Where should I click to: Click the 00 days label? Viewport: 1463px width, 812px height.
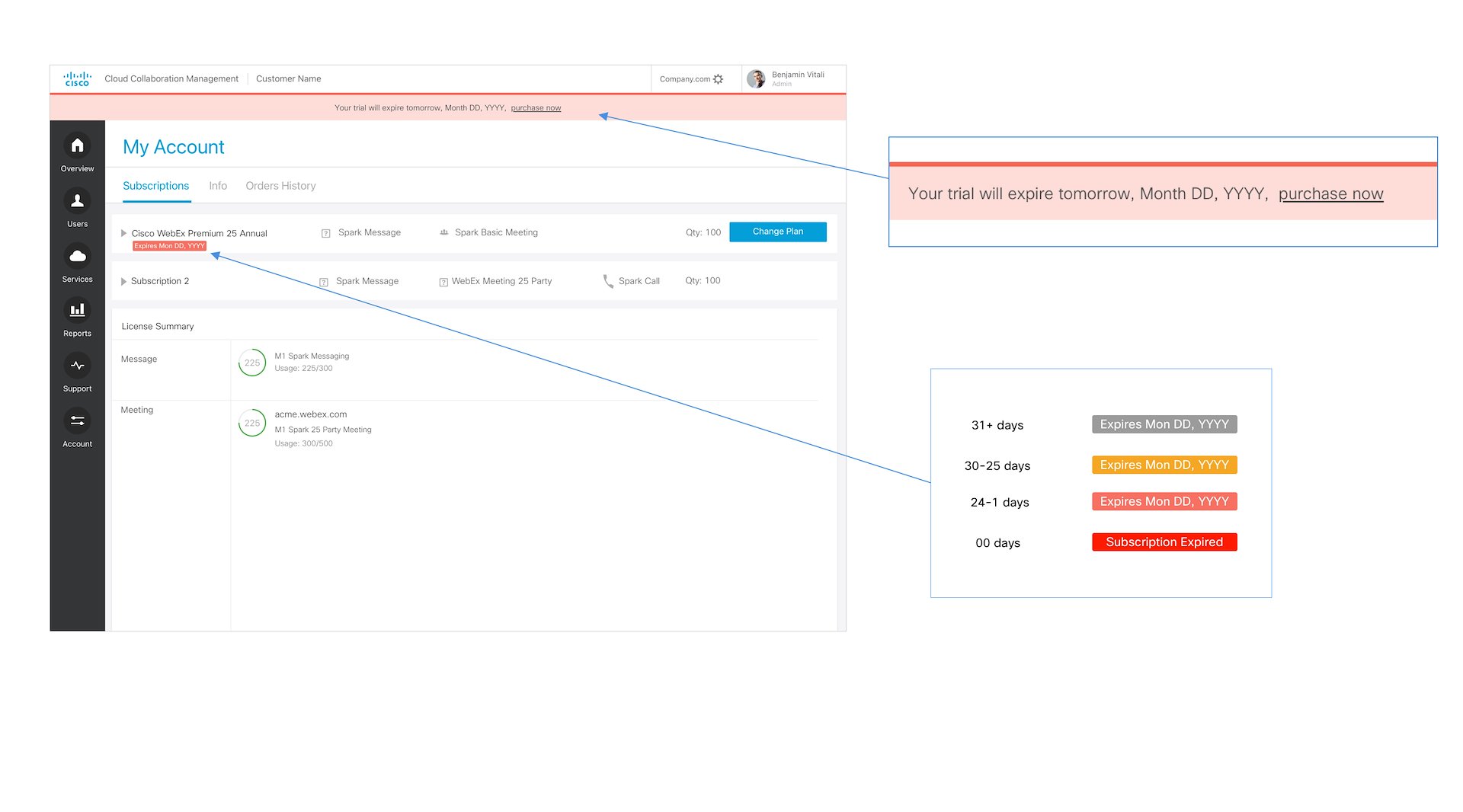click(x=998, y=543)
